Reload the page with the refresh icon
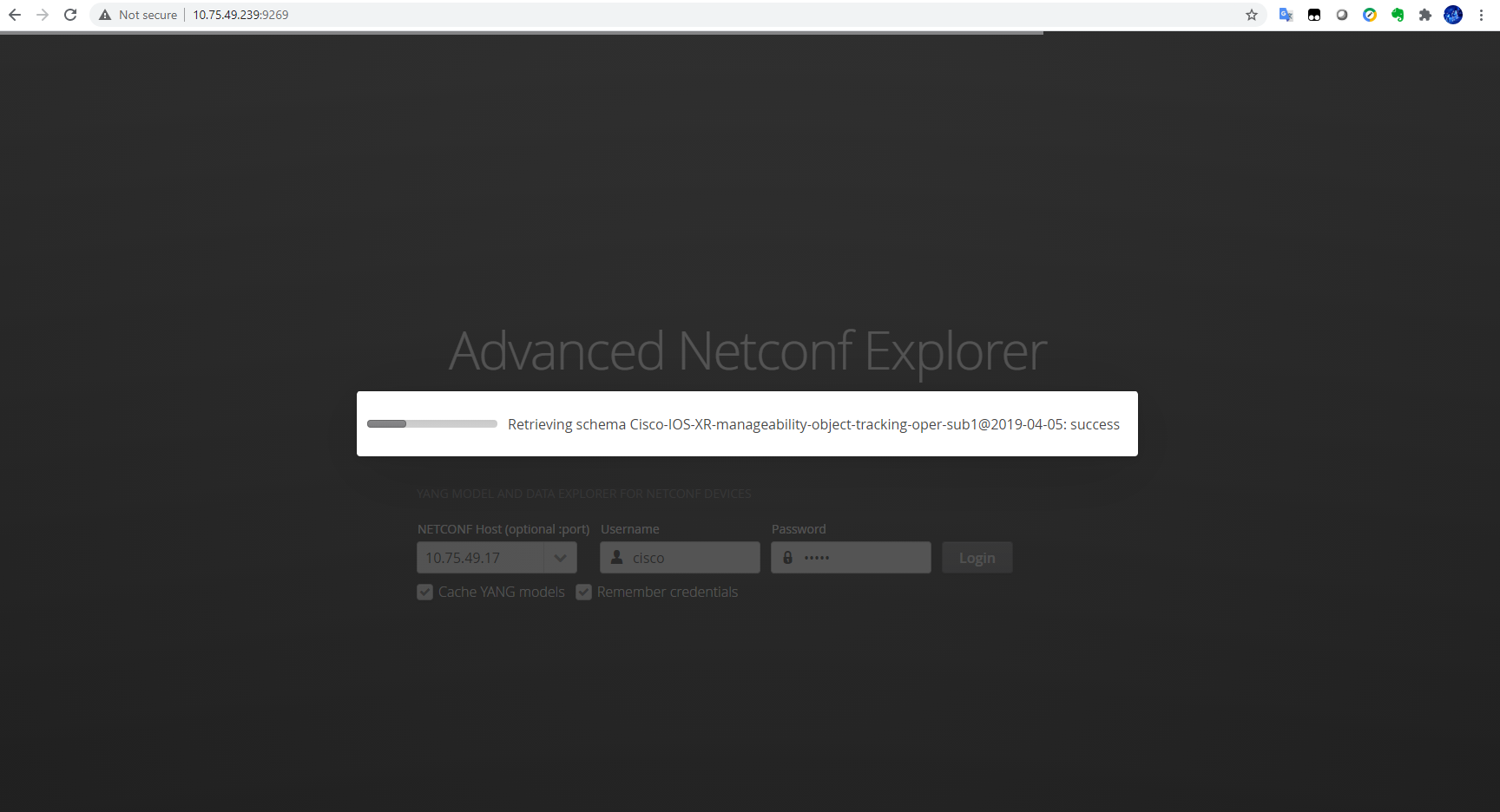1500x812 pixels. [70, 15]
